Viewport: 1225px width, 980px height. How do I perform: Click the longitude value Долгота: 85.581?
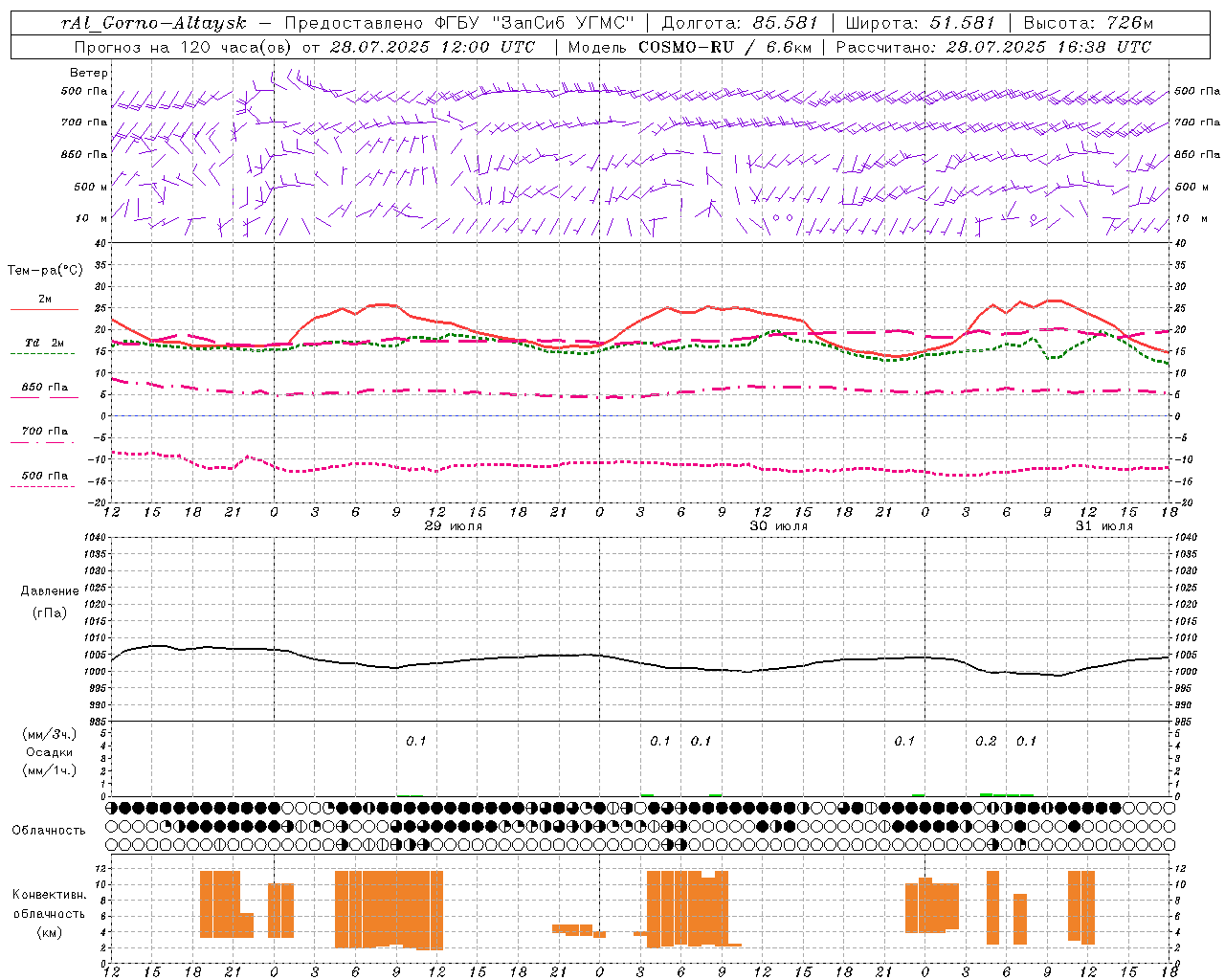click(x=741, y=23)
